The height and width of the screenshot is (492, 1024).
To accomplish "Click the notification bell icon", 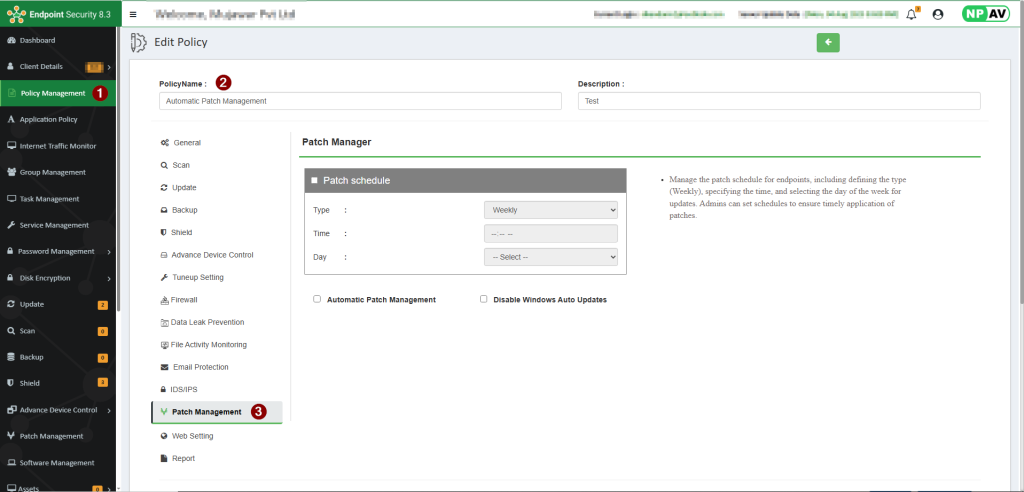I will [x=911, y=15].
